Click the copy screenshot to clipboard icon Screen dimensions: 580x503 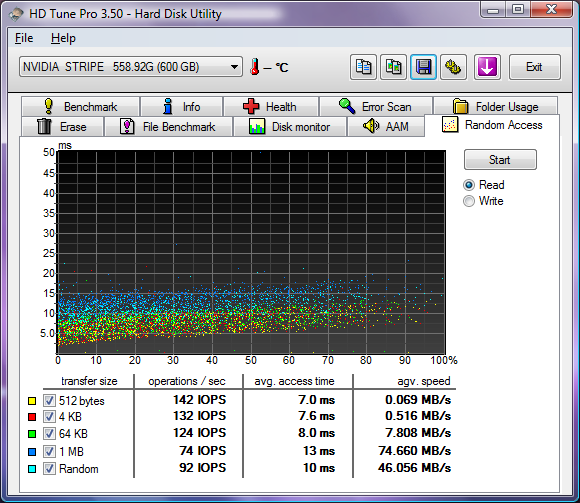click(393, 67)
